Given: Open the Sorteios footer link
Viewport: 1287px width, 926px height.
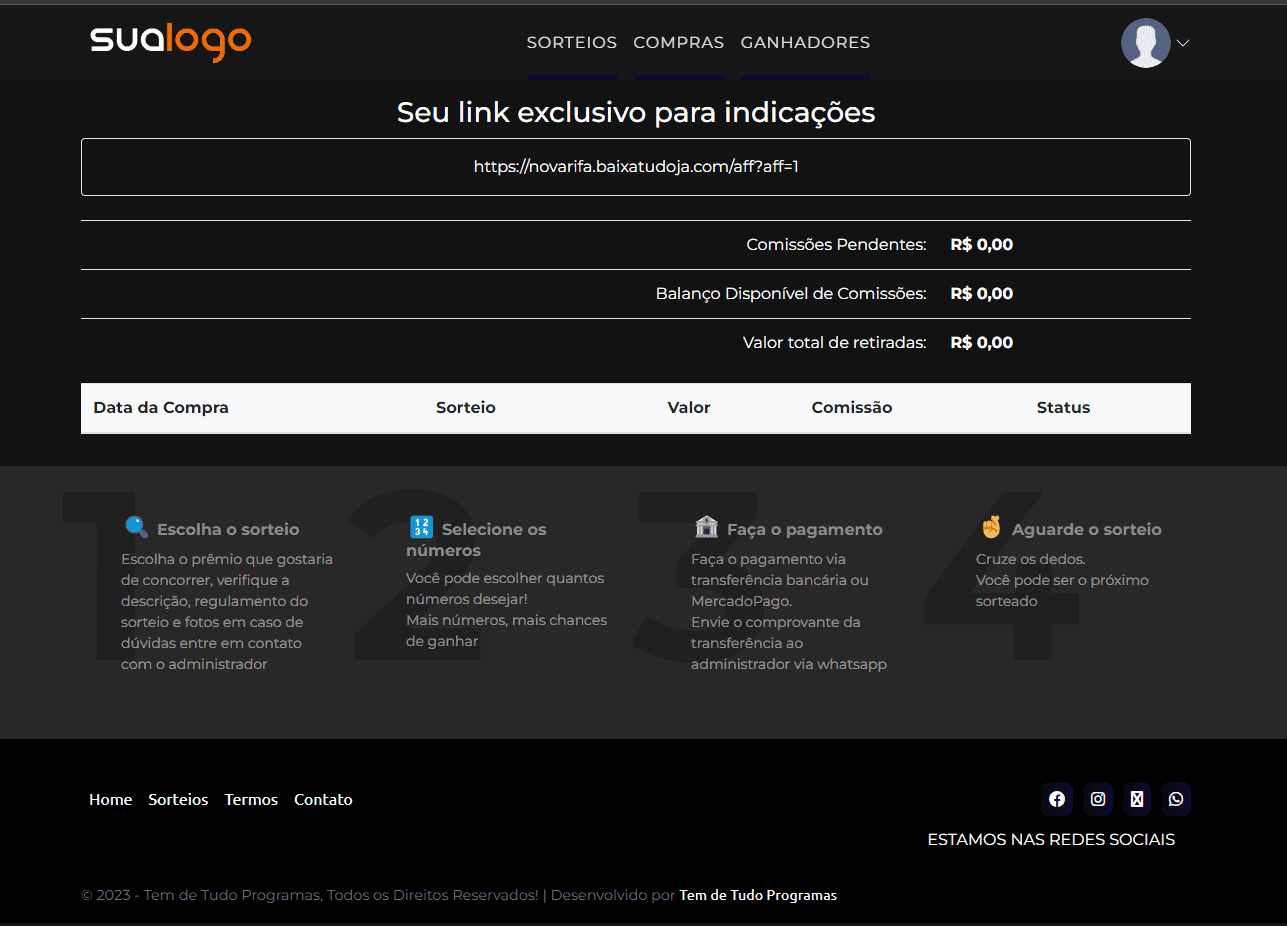Looking at the screenshot, I should click(x=178, y=800).
